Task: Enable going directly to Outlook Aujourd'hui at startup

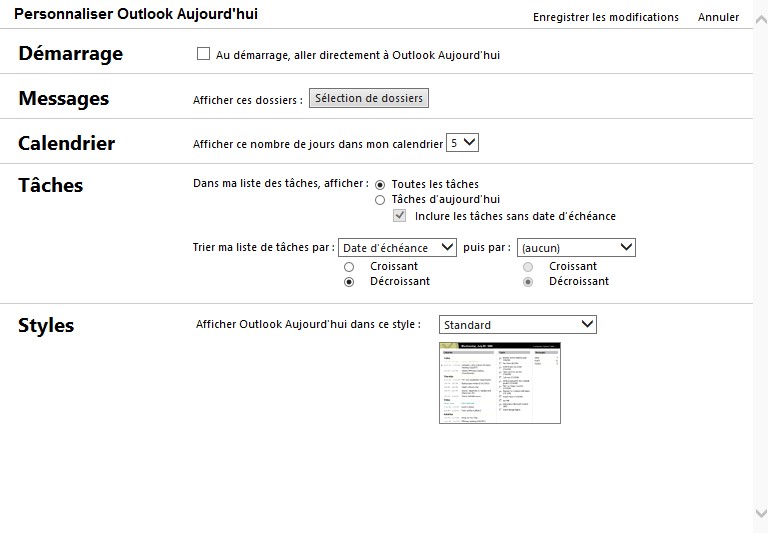Action: point(203,53)
